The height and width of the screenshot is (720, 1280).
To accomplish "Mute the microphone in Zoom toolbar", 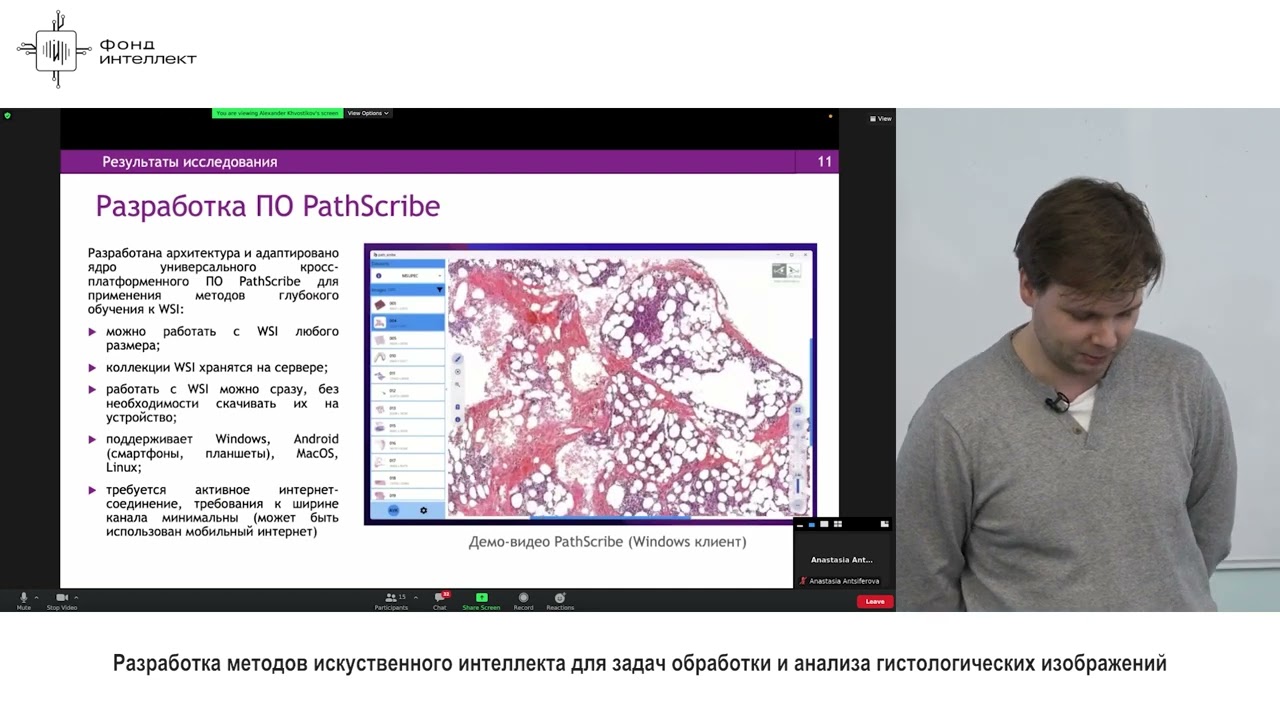I will click(24, 599).
